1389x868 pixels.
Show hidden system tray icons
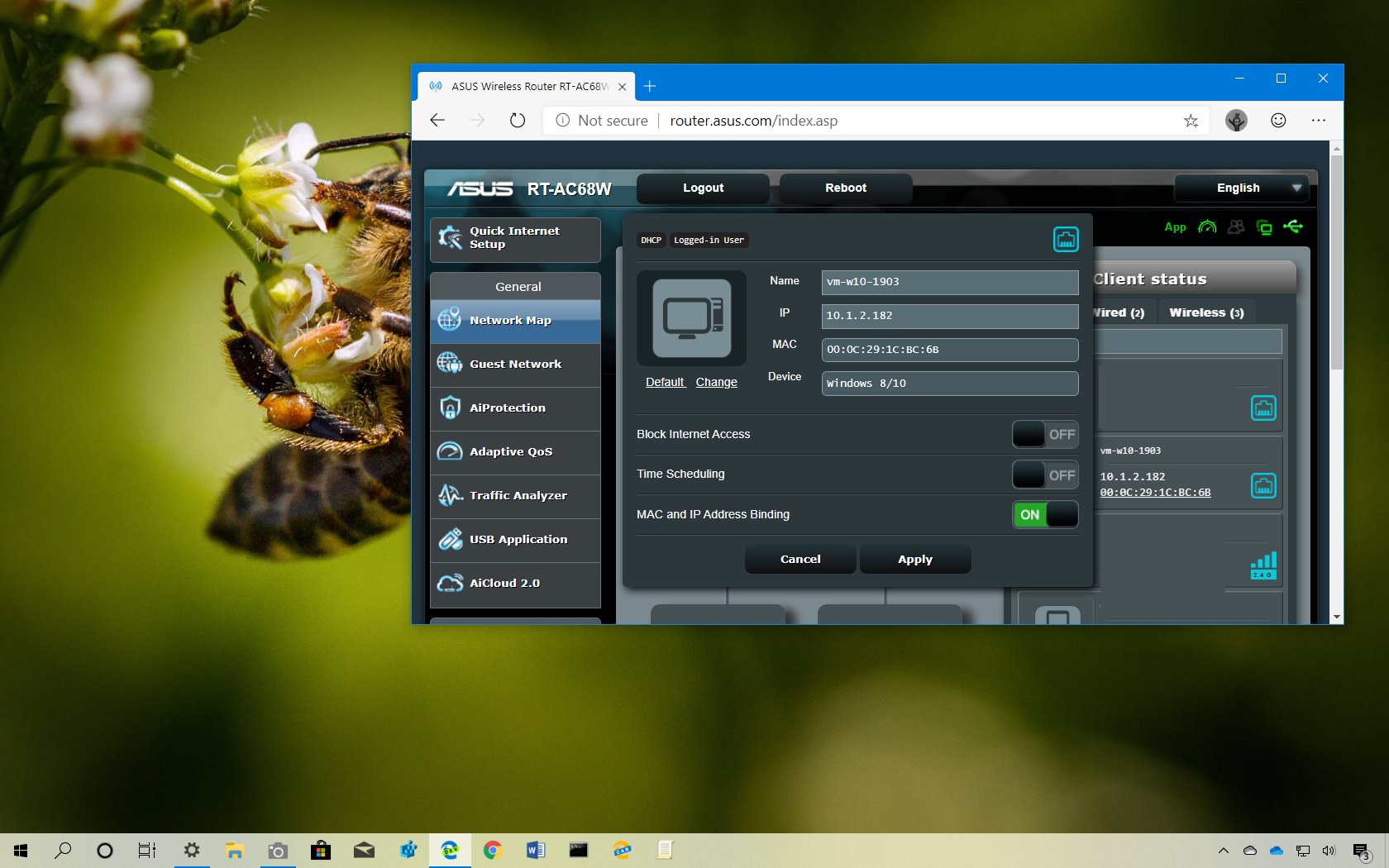coord(1224,851)
